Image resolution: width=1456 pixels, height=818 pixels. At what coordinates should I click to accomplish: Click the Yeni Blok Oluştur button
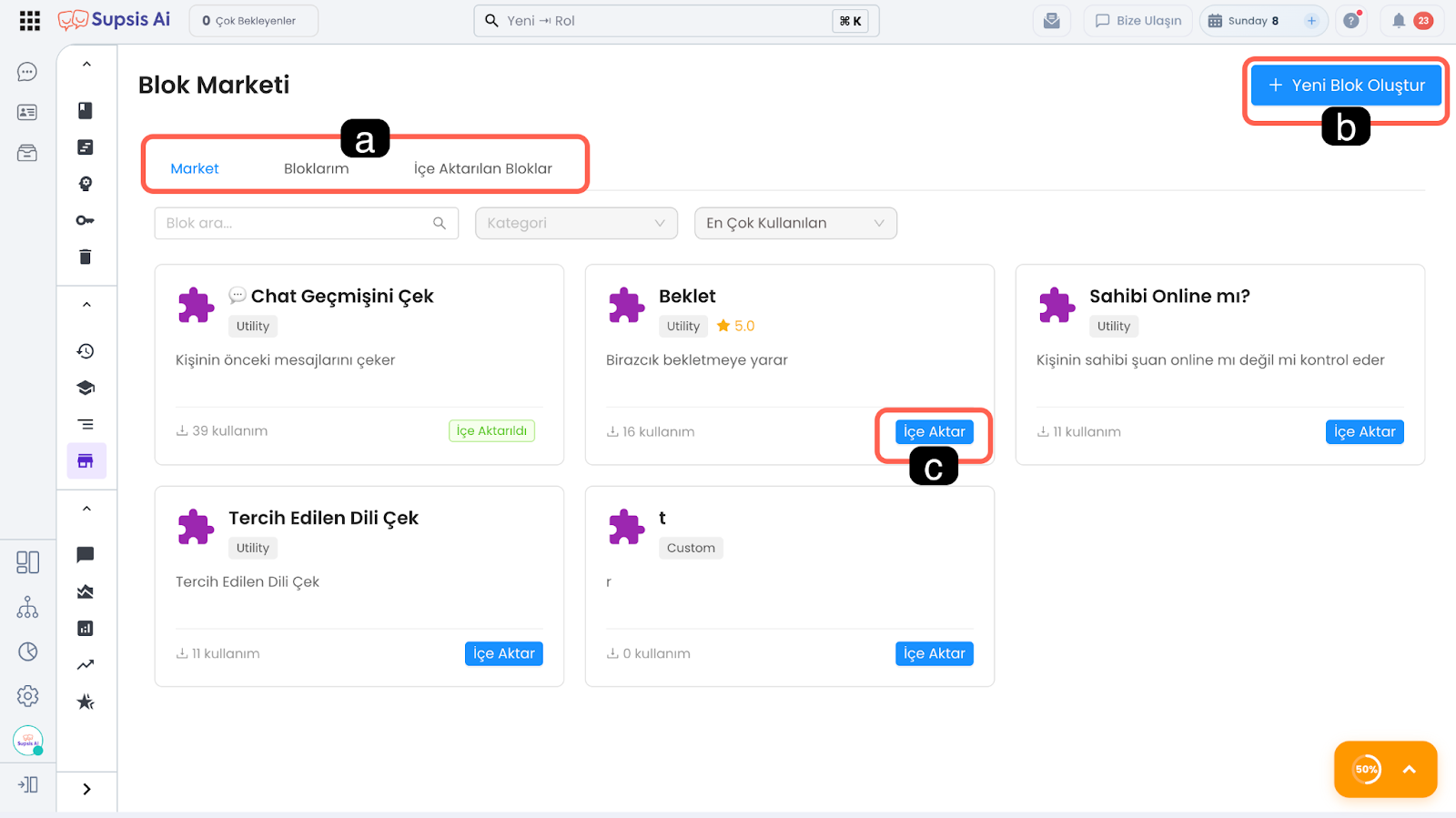tap(1346, 86)
